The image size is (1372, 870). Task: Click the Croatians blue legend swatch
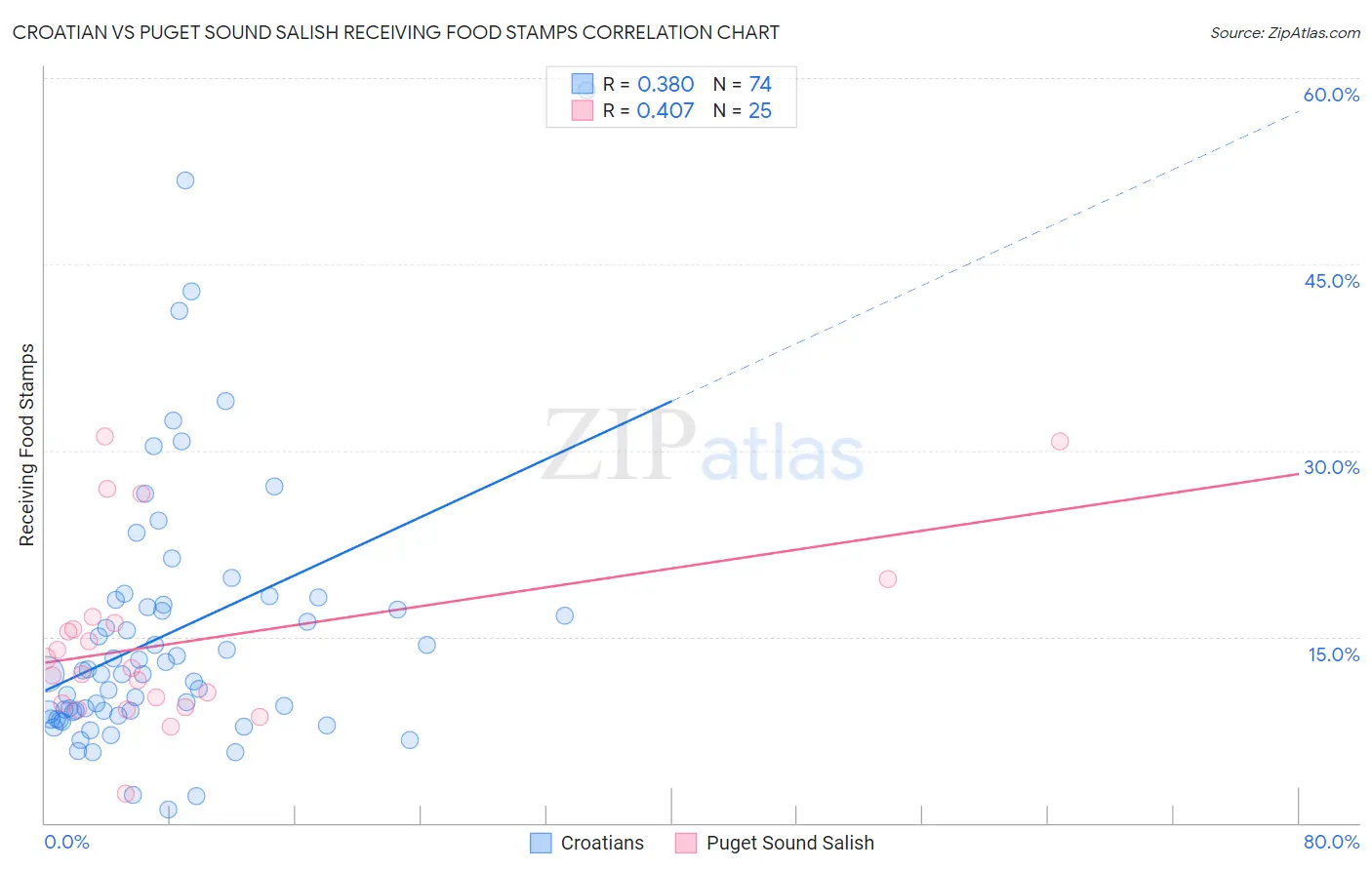541,843
